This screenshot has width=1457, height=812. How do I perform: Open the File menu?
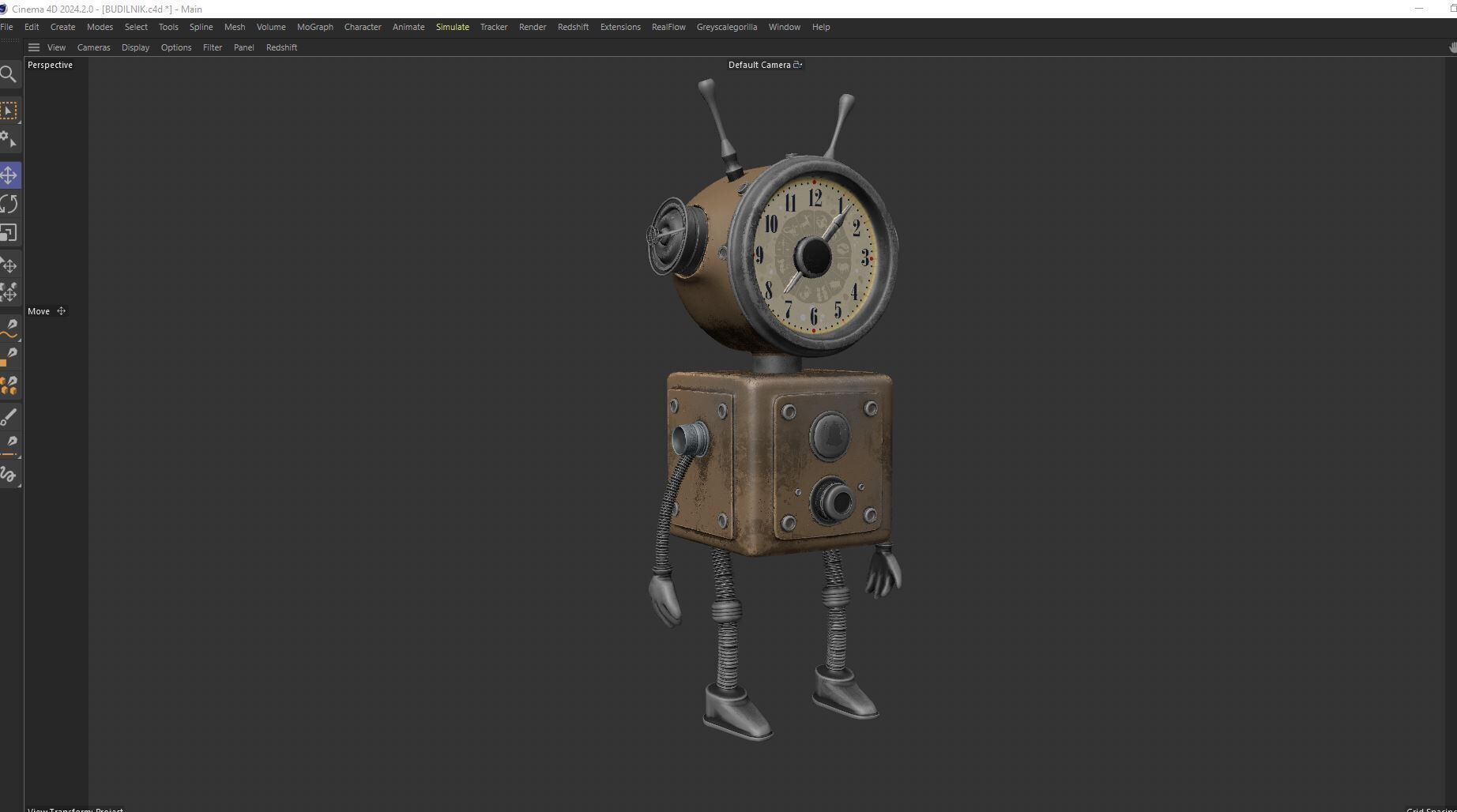[x=6, y=27]
